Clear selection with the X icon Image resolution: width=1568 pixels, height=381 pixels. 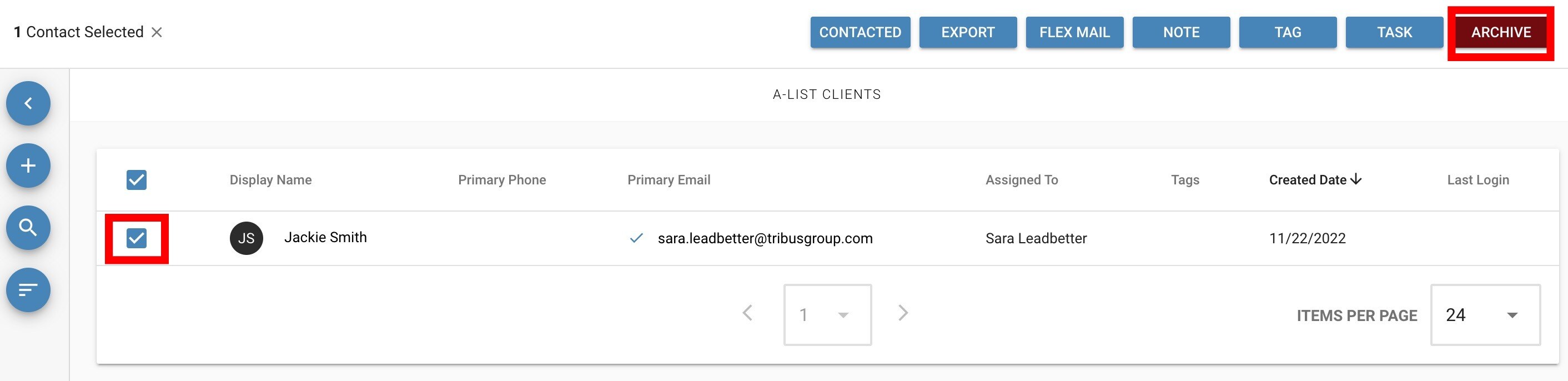[x=157, y=32]
